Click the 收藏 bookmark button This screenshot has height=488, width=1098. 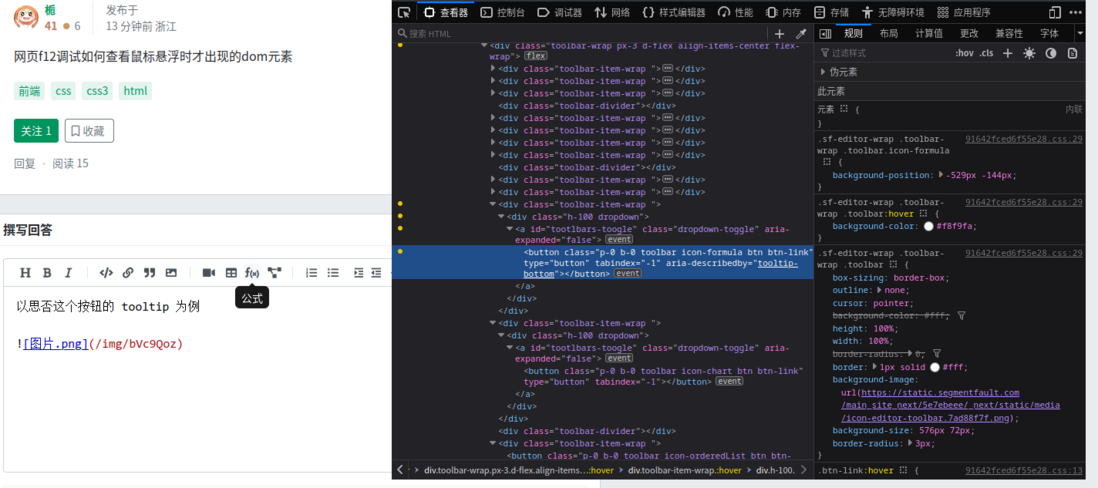pos(89,131)
